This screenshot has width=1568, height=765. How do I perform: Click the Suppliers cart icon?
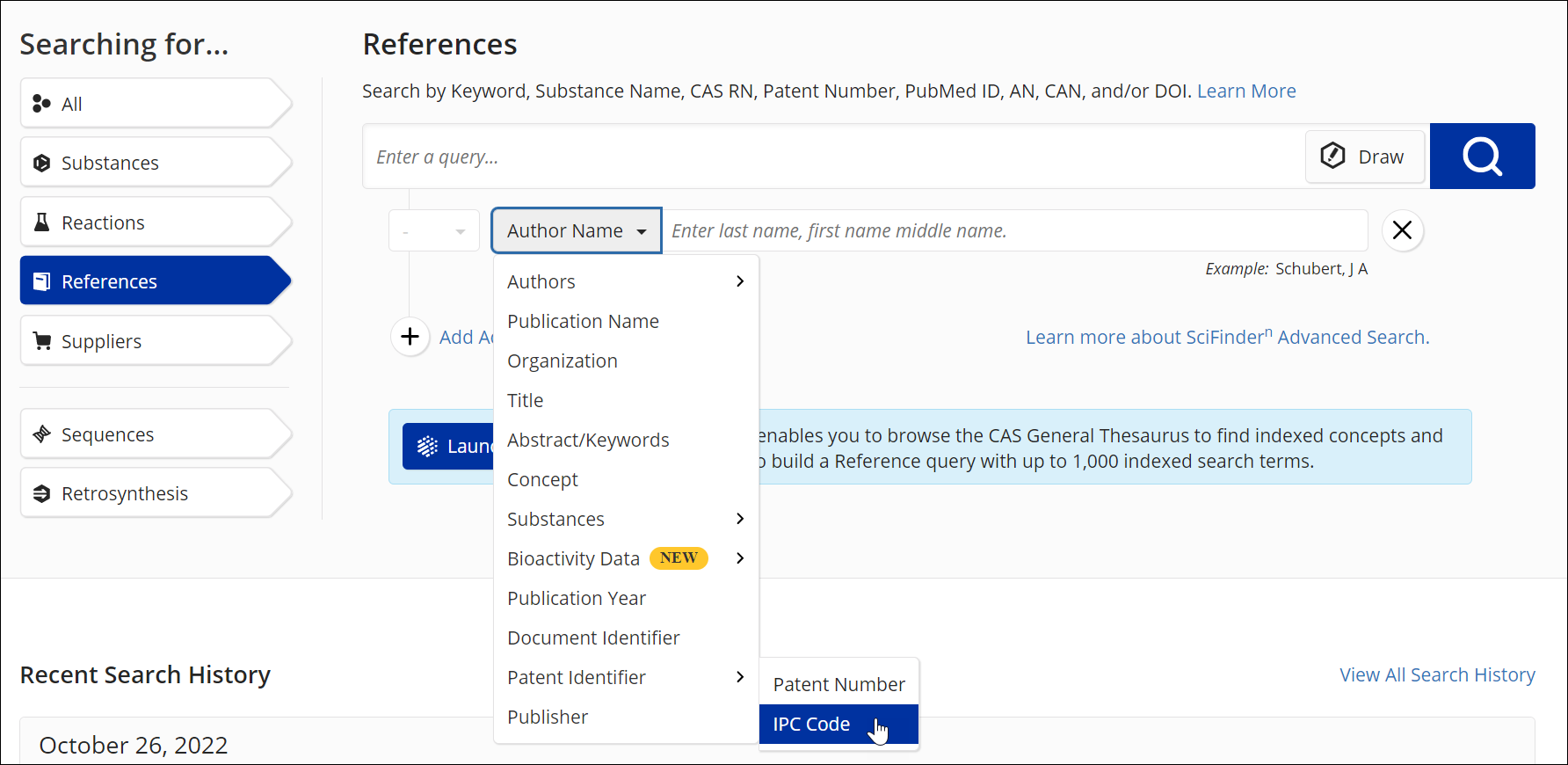41,340
